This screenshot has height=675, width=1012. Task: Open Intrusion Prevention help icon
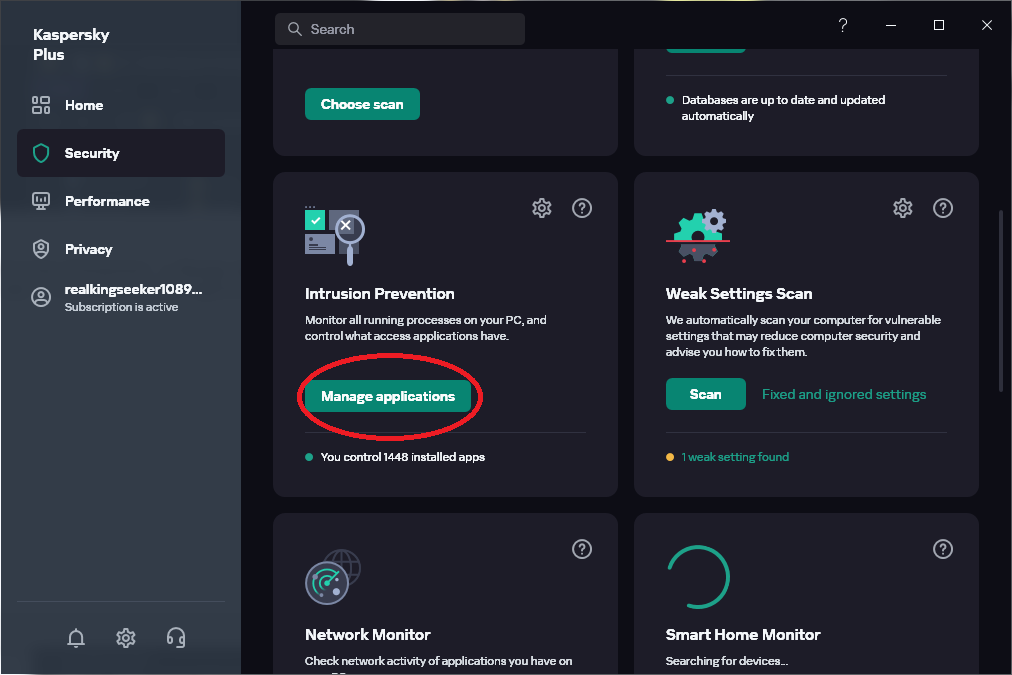point(582,208)
